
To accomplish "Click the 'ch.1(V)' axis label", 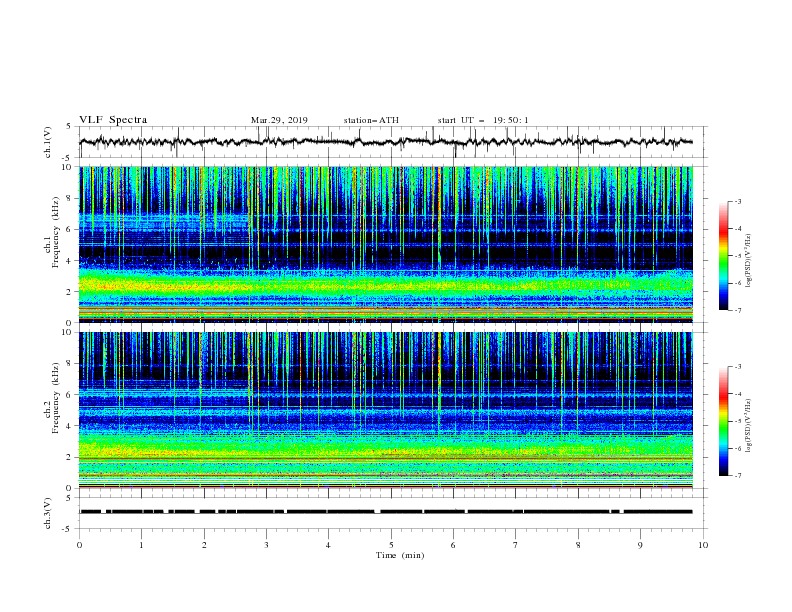I will (48, 142).
